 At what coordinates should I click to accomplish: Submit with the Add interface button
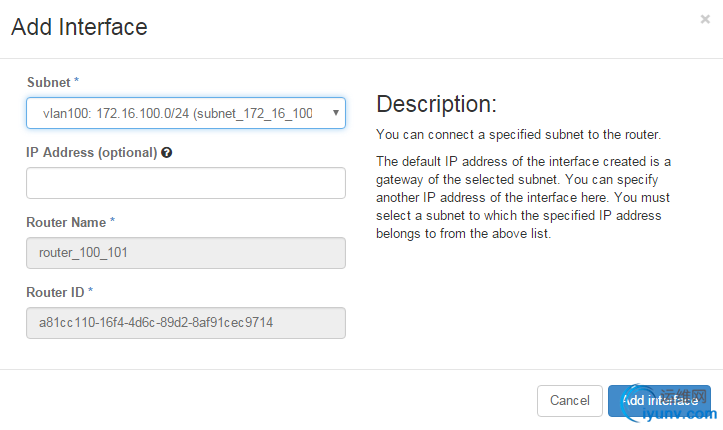(659, 400)
